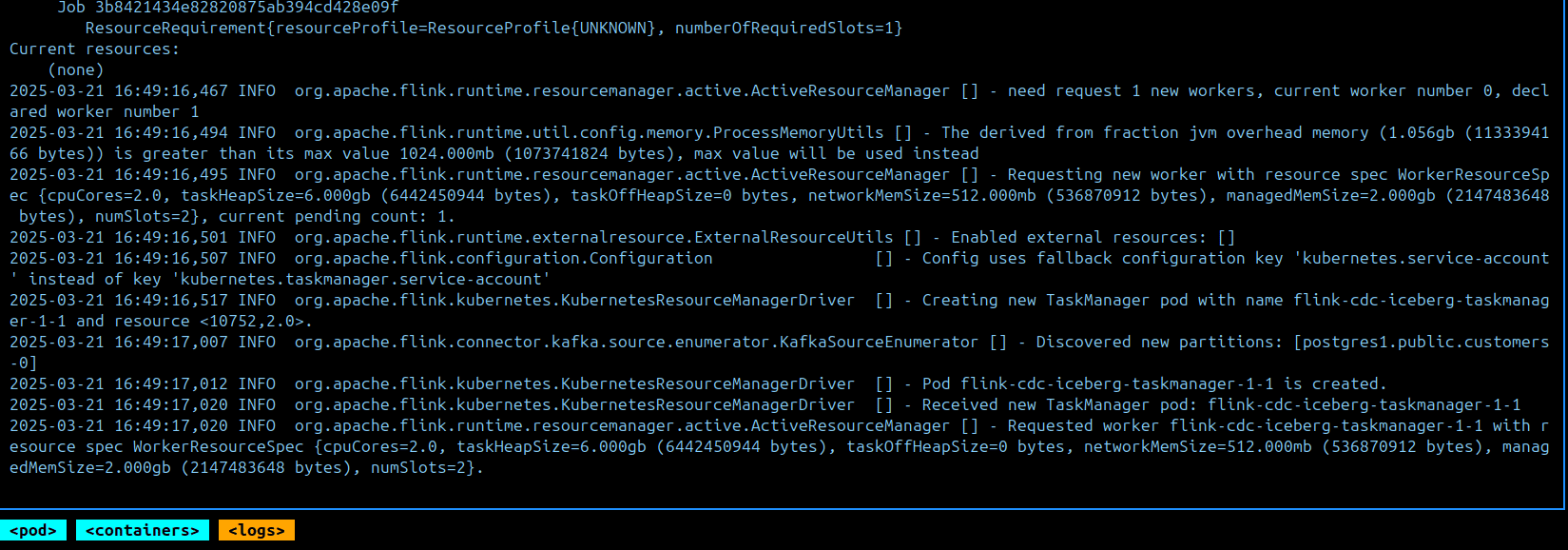Viewport: 1568px width, 550px height.
Task: Click the <pod> breadcrumb tab
Action: tap(33, 530)
